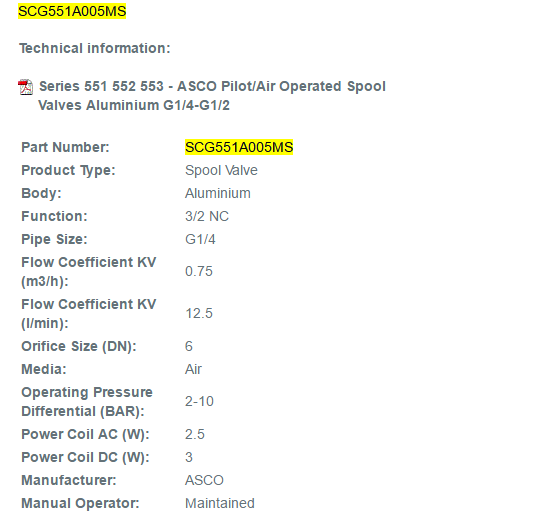Click the 0.75 flow coefficient value
The width and height of the screenshot is (543, 524).
[199, 271]
